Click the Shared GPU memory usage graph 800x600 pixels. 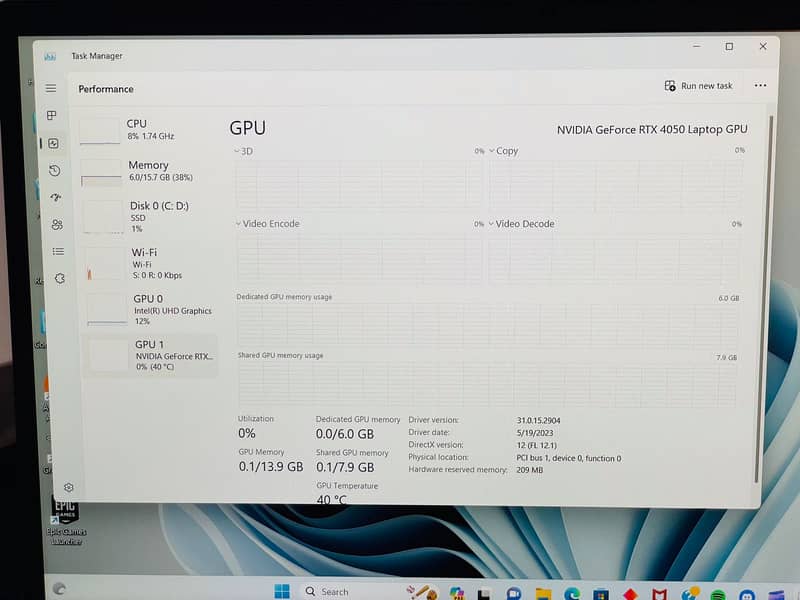[487, 385]
